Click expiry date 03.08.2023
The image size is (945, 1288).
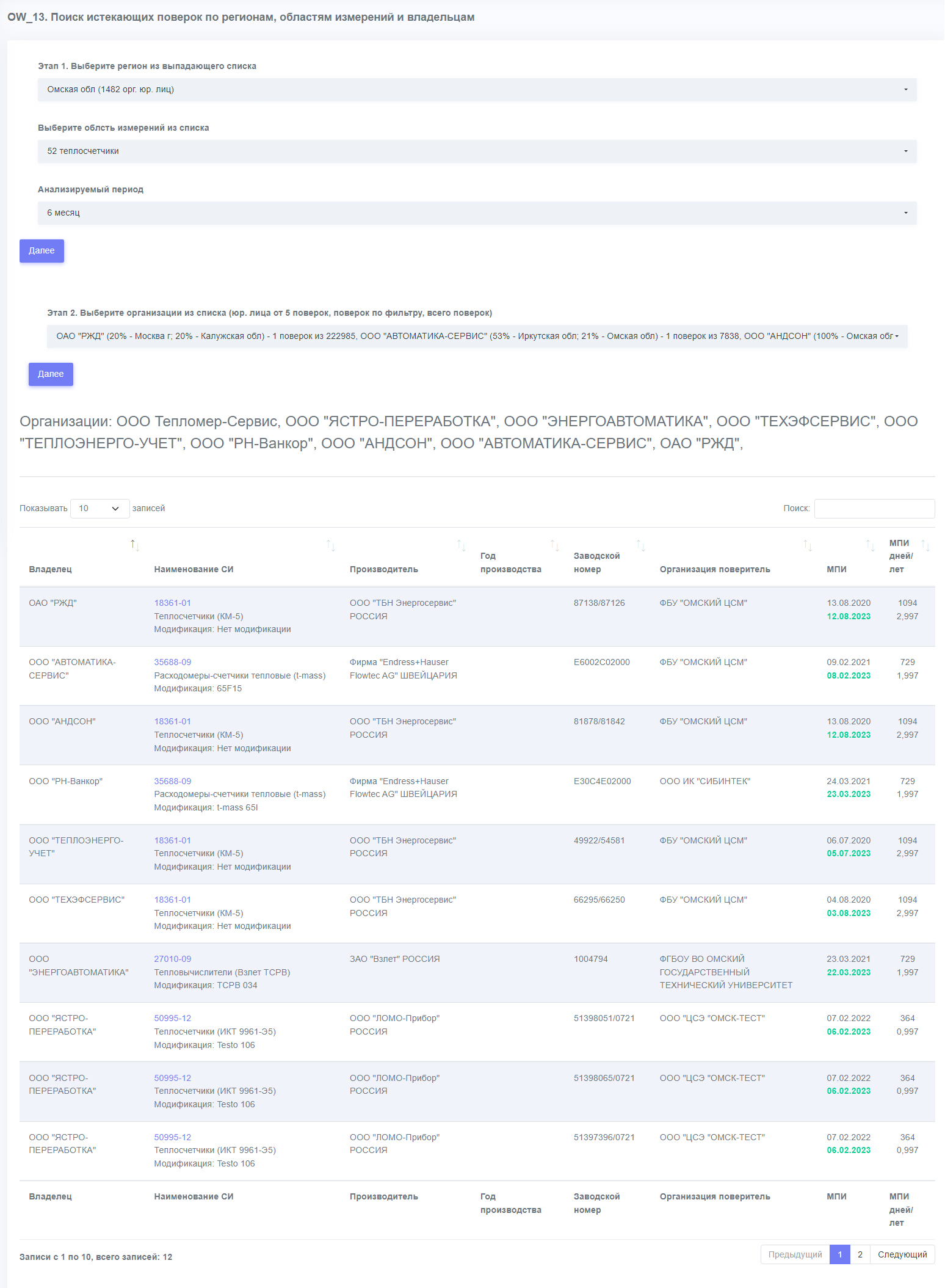click(849, 914)
